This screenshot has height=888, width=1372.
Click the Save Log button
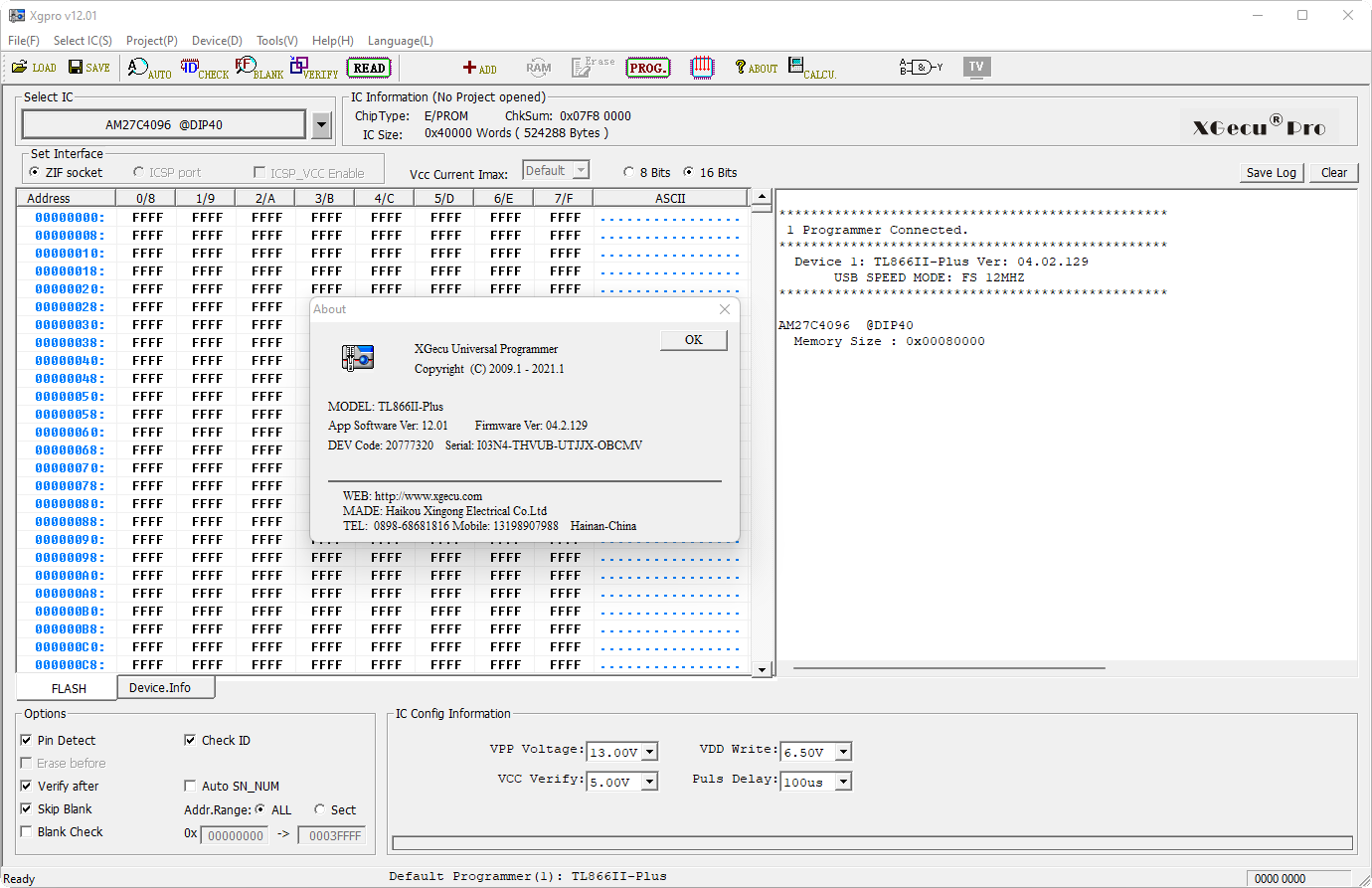[x=1272, y=172]
